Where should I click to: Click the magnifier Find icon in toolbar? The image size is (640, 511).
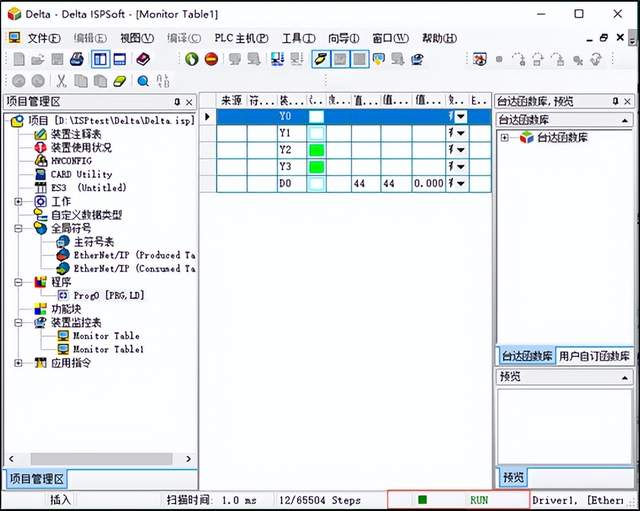pos(142,81)
